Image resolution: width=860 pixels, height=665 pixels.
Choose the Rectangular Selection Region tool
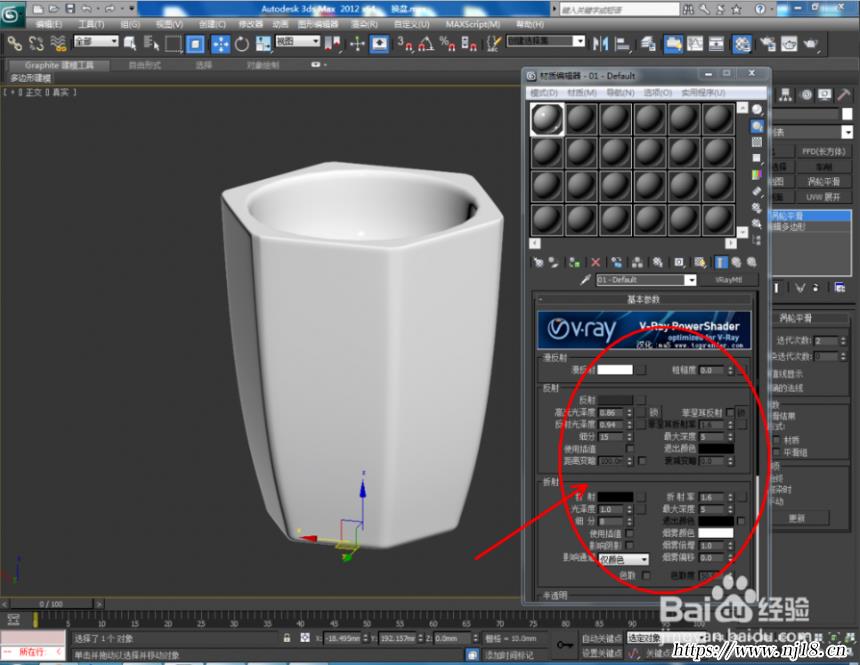(x=173, y=44)
